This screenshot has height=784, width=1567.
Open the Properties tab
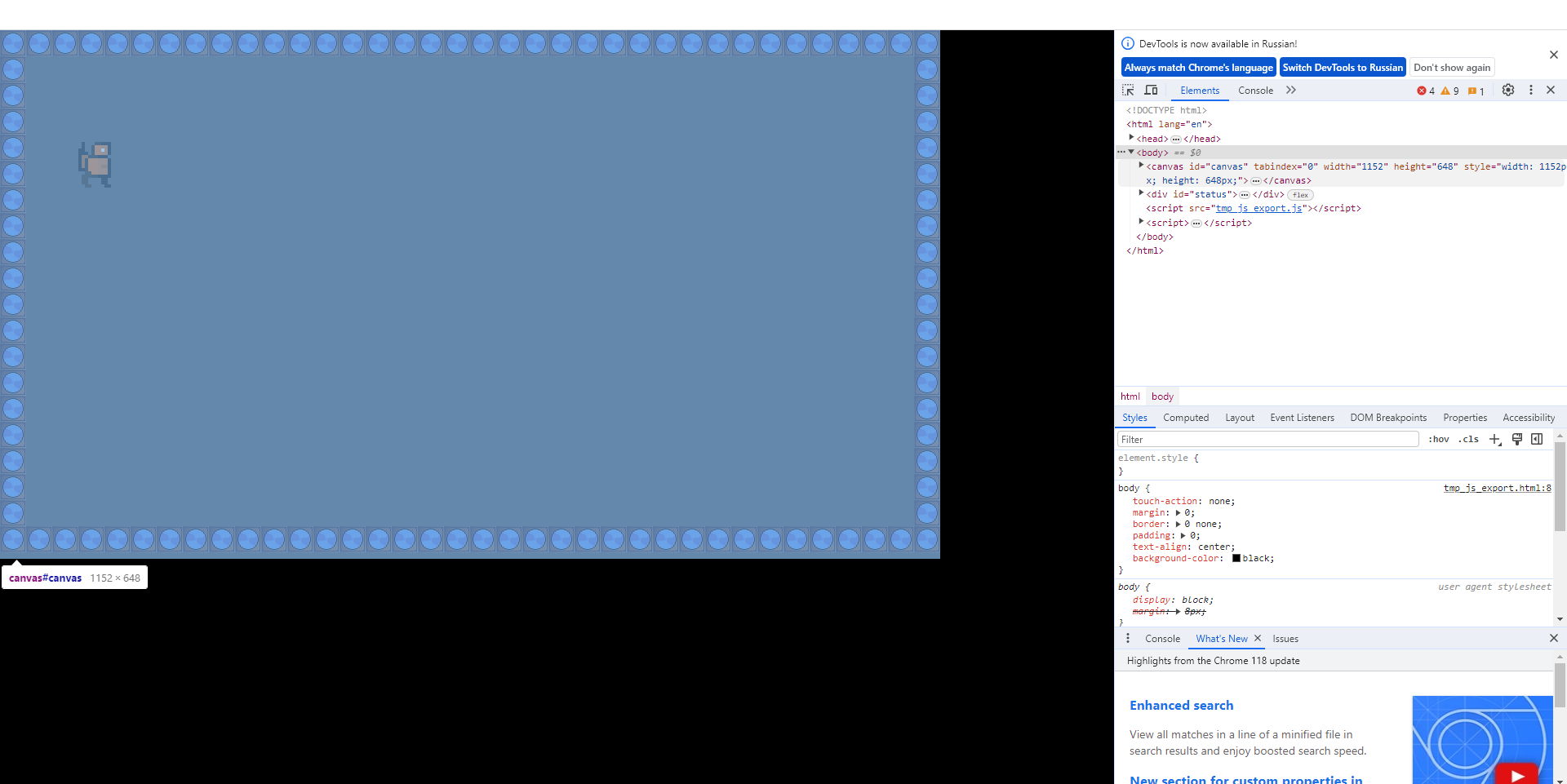[x=1465, y=418]
